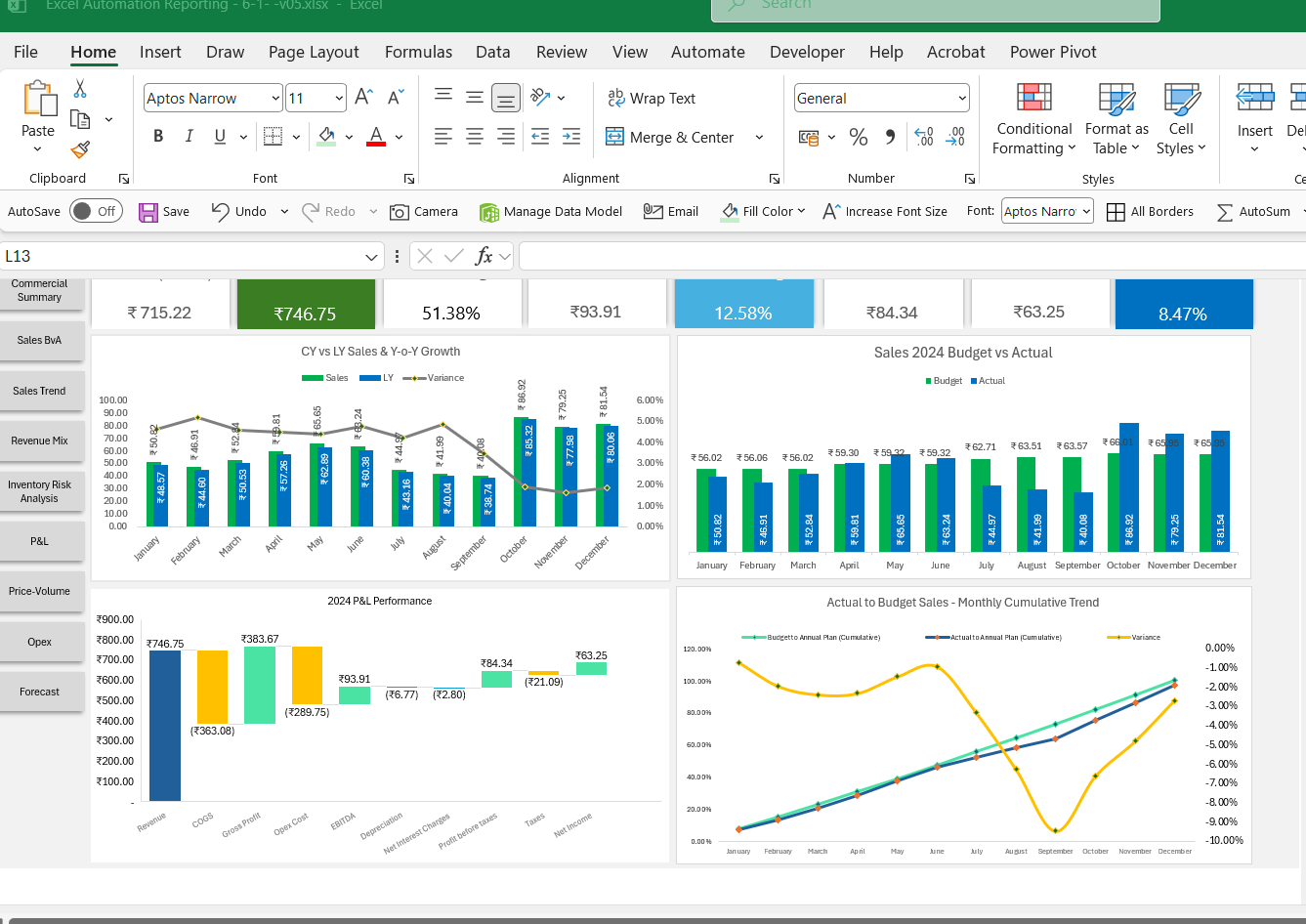This screenshot has height=924, width=1306.
Task: Open Merge & Center dropdown arrow
Action: tap(759, 137)
